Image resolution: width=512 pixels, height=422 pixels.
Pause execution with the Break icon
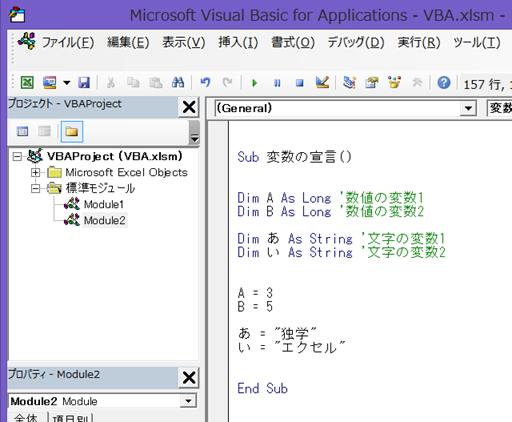pyautogui.click(x=277, y=83)
